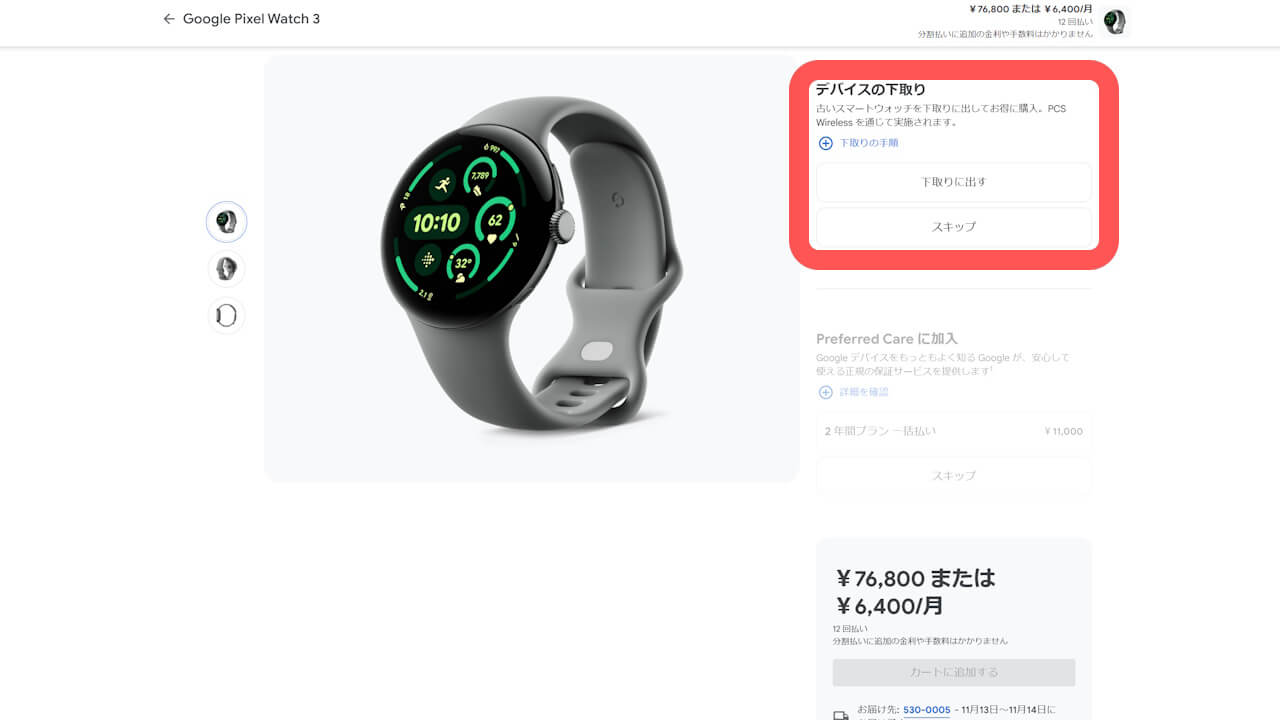This screenshot has height=720, width=1280.
Task: Choose スキップ under デバイスの下取り
Action: click(x=954, y=227)
